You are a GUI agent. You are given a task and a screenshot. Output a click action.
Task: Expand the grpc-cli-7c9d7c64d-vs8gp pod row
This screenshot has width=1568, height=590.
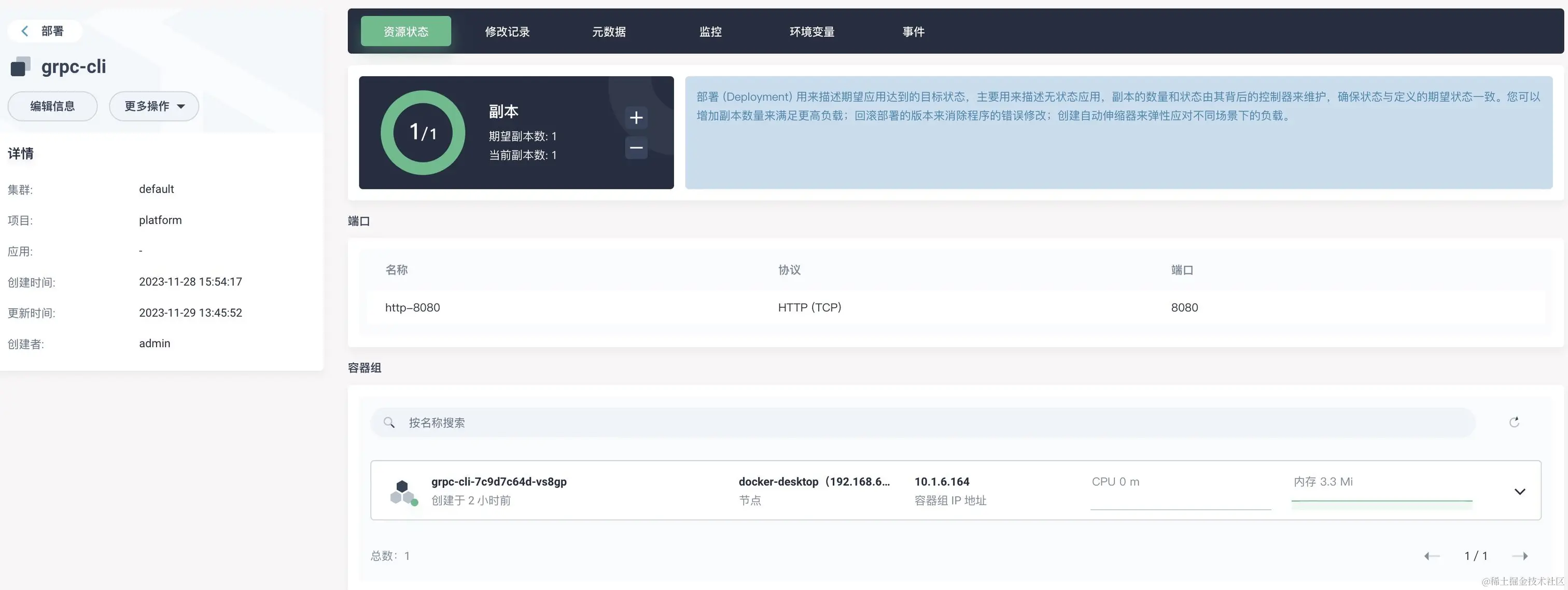tap(1519, 491)
